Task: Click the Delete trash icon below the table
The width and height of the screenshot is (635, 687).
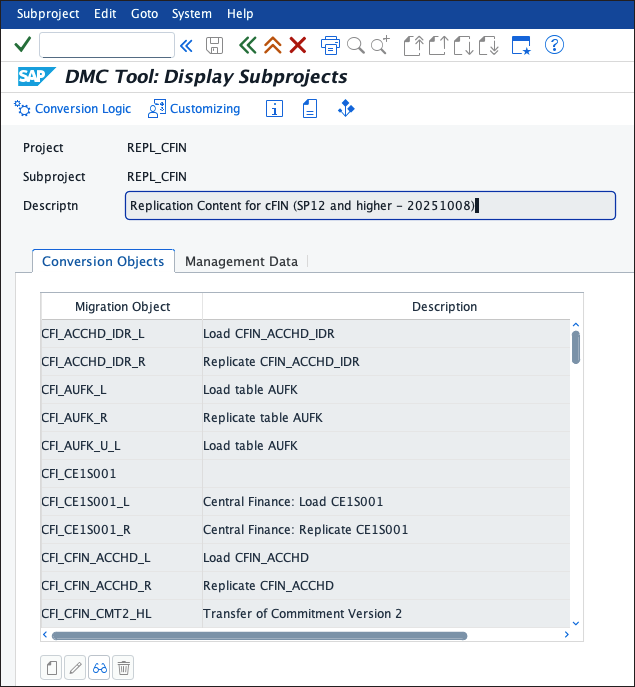Action: (124, 668)
